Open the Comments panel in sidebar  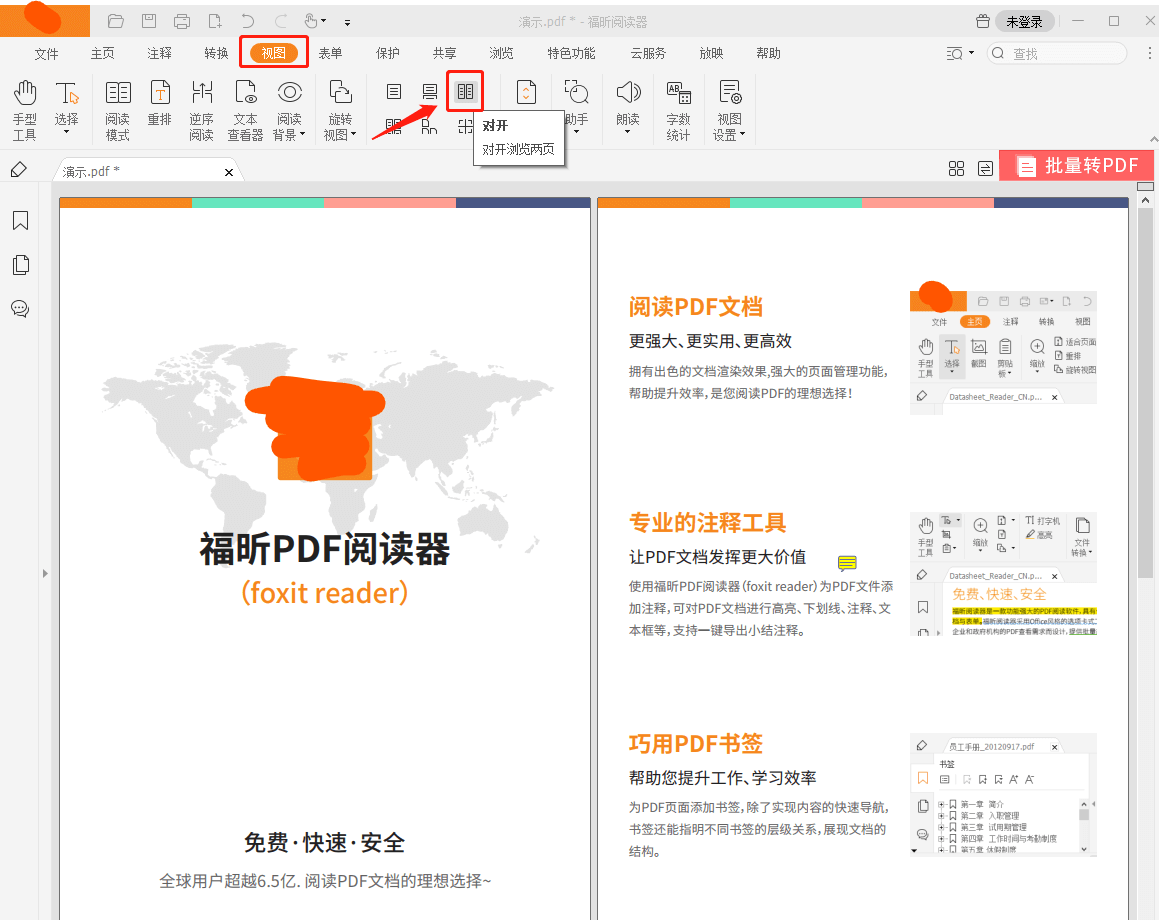coord(21,309)
